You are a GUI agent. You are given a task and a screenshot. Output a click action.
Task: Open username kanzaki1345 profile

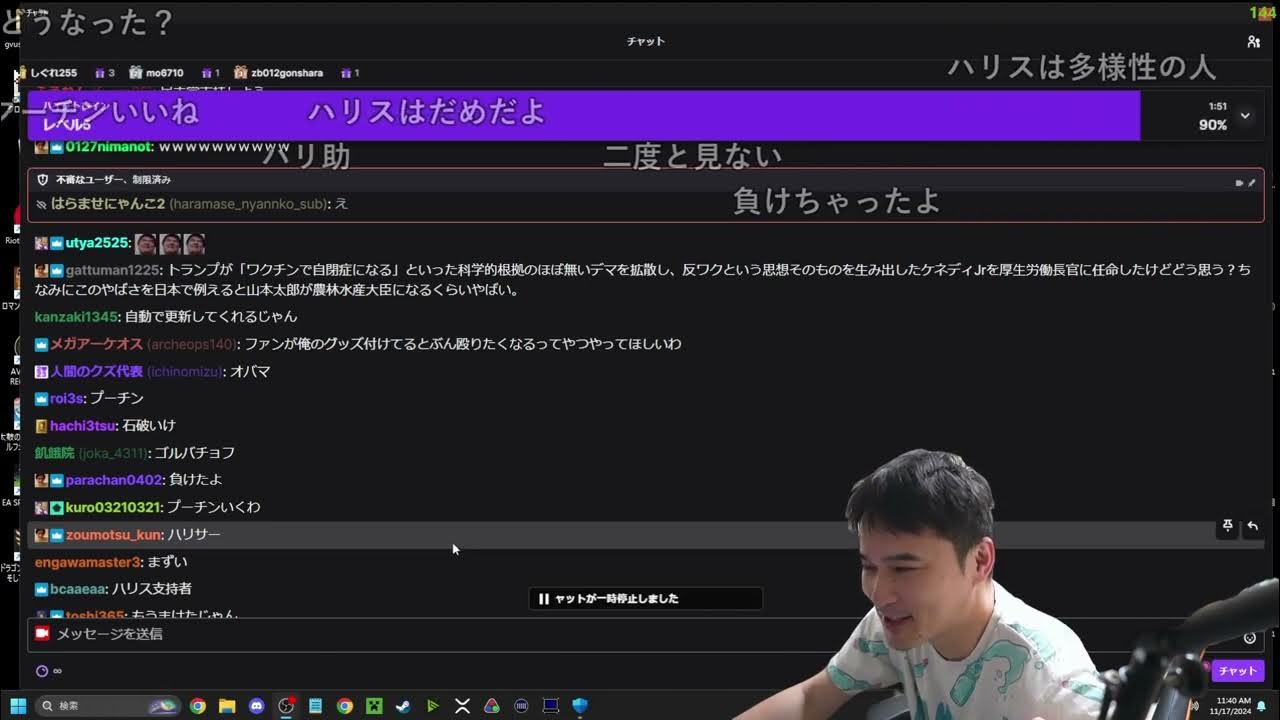click(x=76, y=317)
